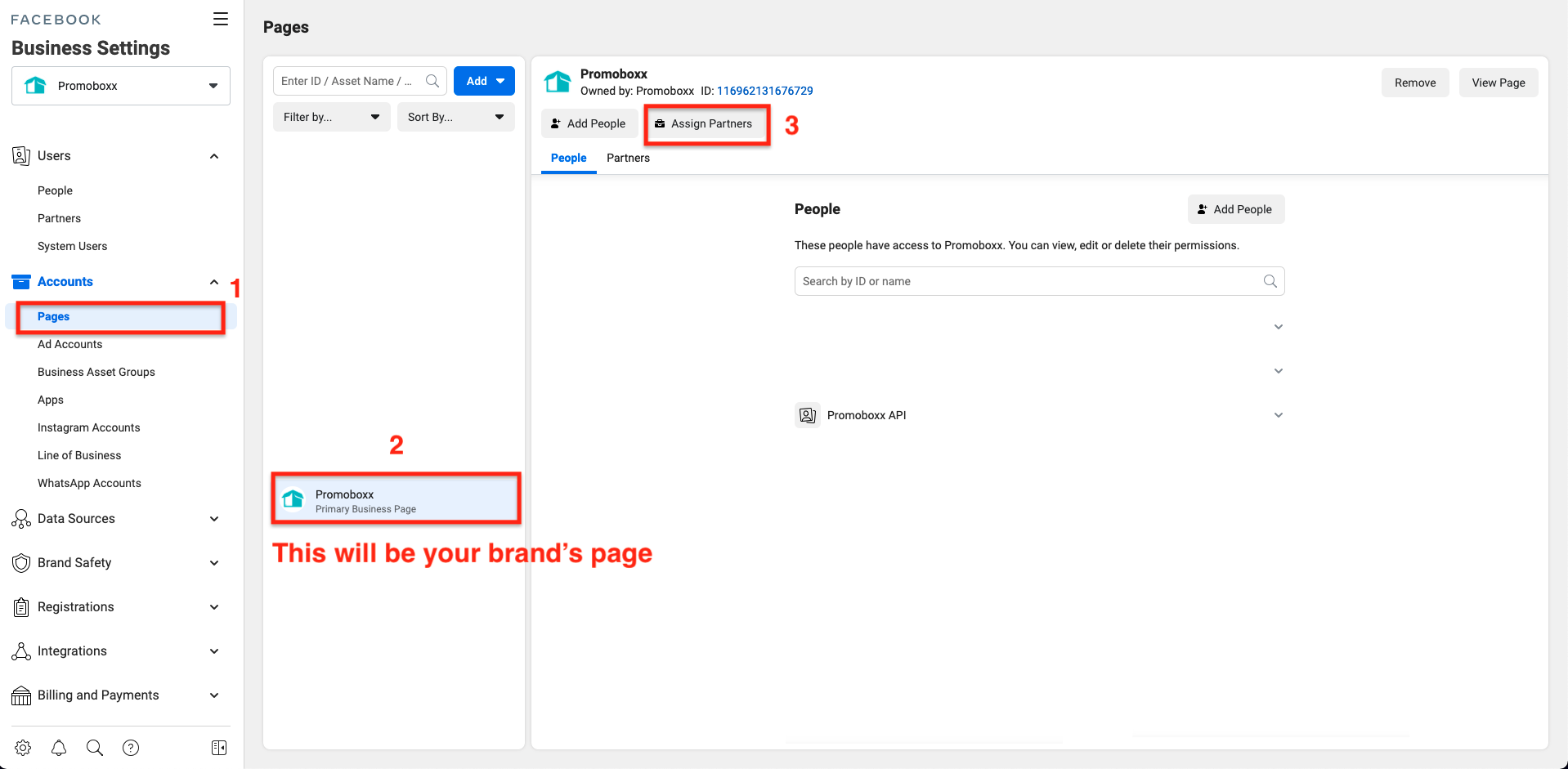1568x769 pixels.
Task: Click the Users section icon
Action: coord(21,156)
